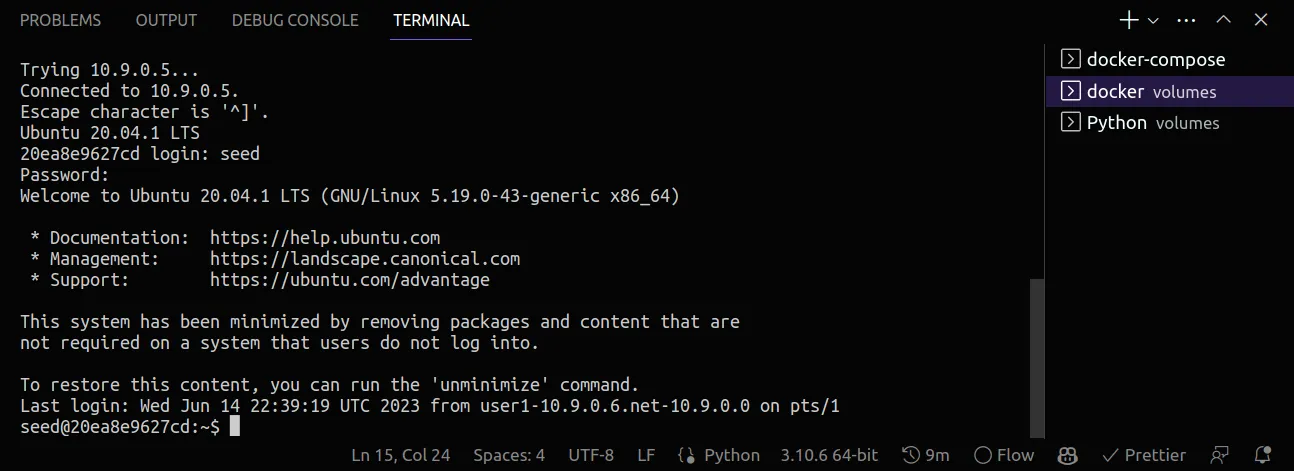
Task: Toggle the Prettier formatter status
Action: click(x=1144, y=456)
